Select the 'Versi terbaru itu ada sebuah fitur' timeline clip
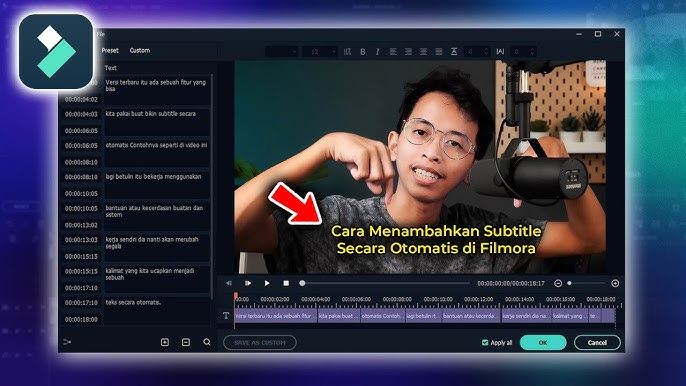Viewport: 686px width, 386px height. point(276,316)
